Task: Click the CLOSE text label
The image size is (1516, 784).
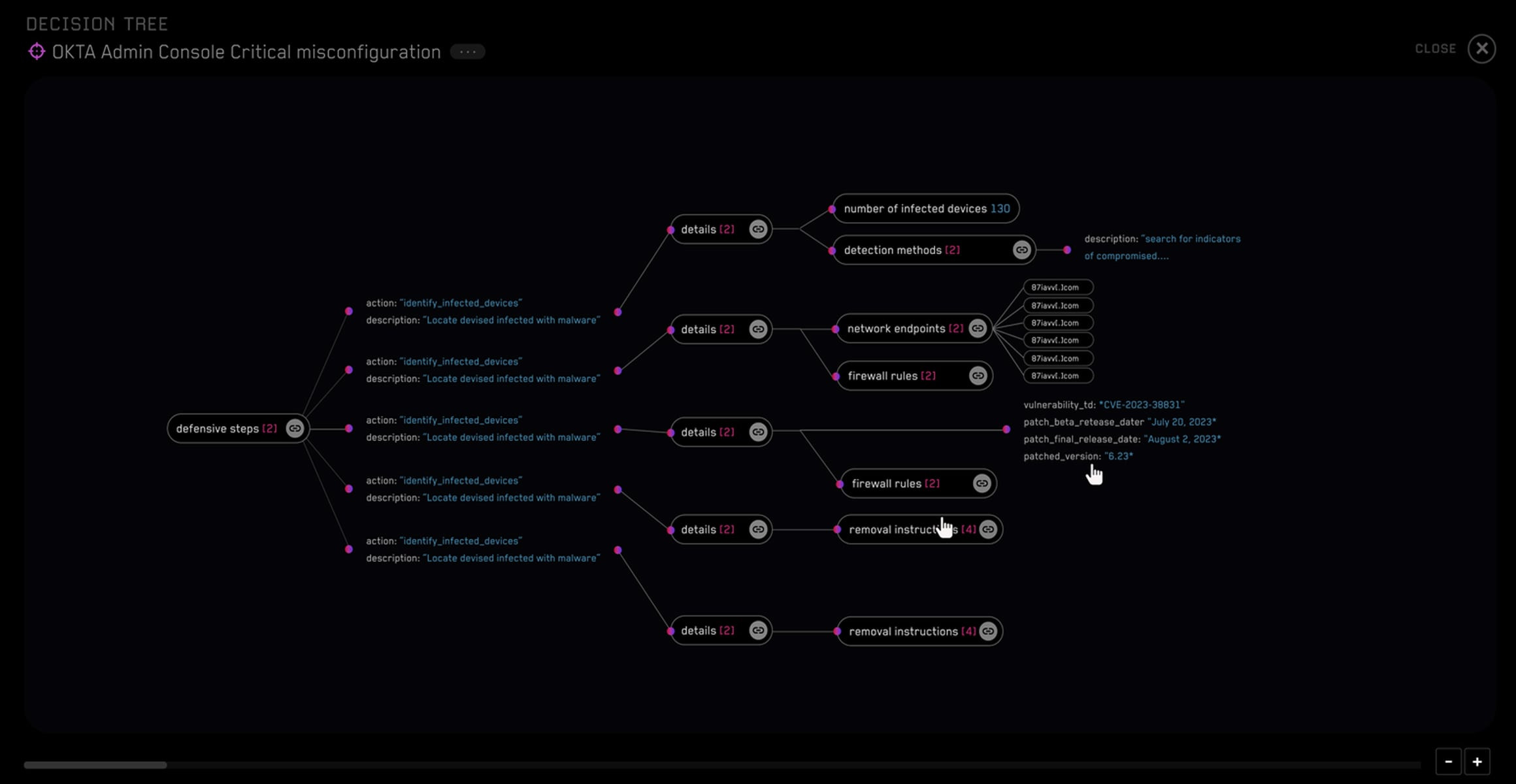Action: click(1435, 49)
